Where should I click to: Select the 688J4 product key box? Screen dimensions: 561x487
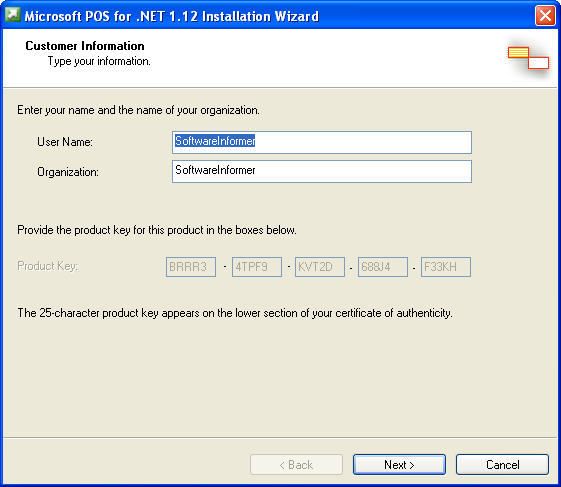[x=383, y=267]
